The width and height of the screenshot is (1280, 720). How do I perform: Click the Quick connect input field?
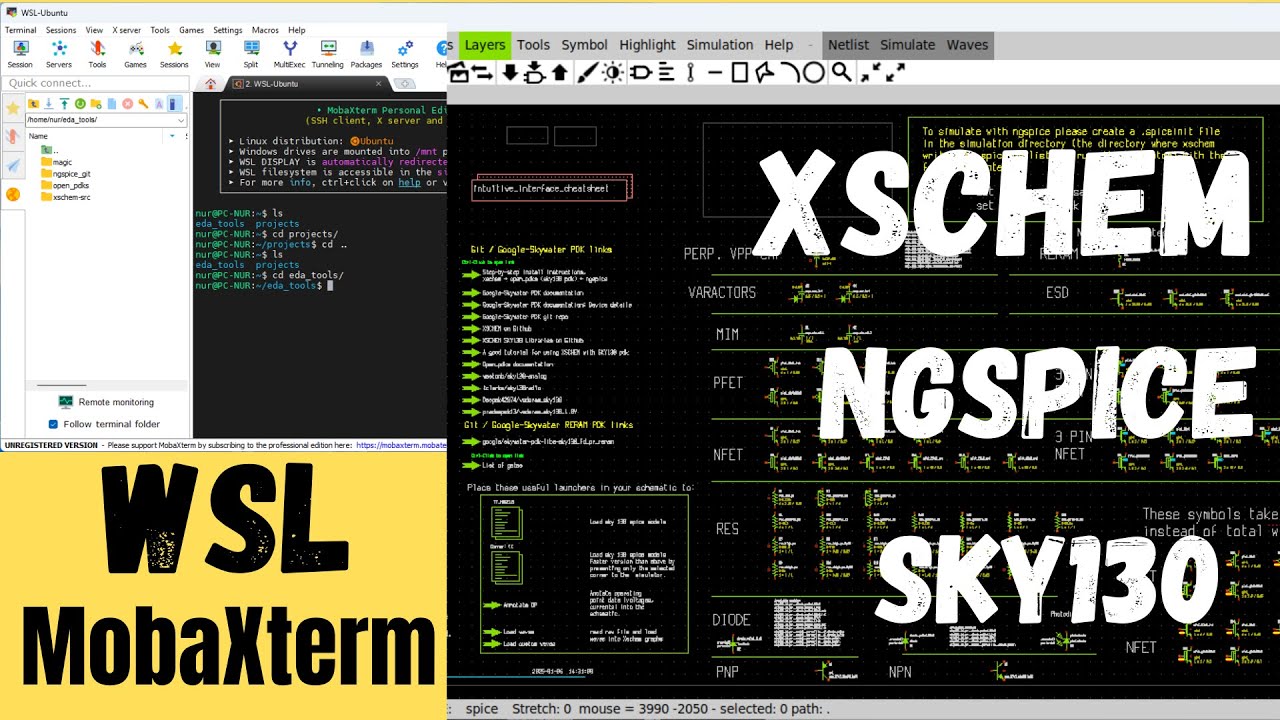click(x=95, y=83)
